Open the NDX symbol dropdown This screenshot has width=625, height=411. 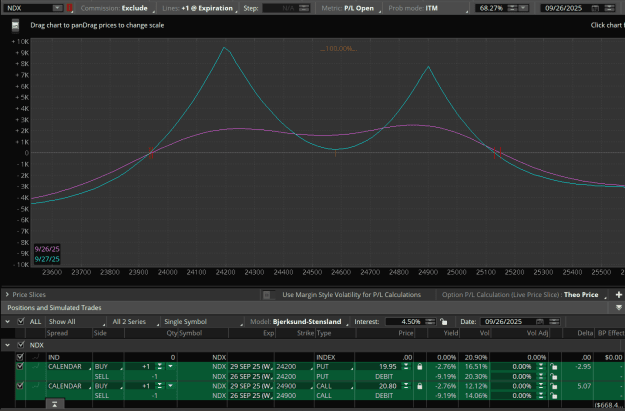coord(57,8)
